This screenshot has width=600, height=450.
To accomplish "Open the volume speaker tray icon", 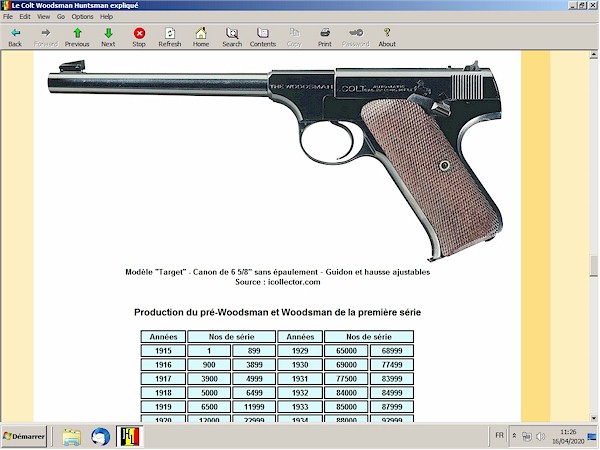I will [x=540, y=436].
